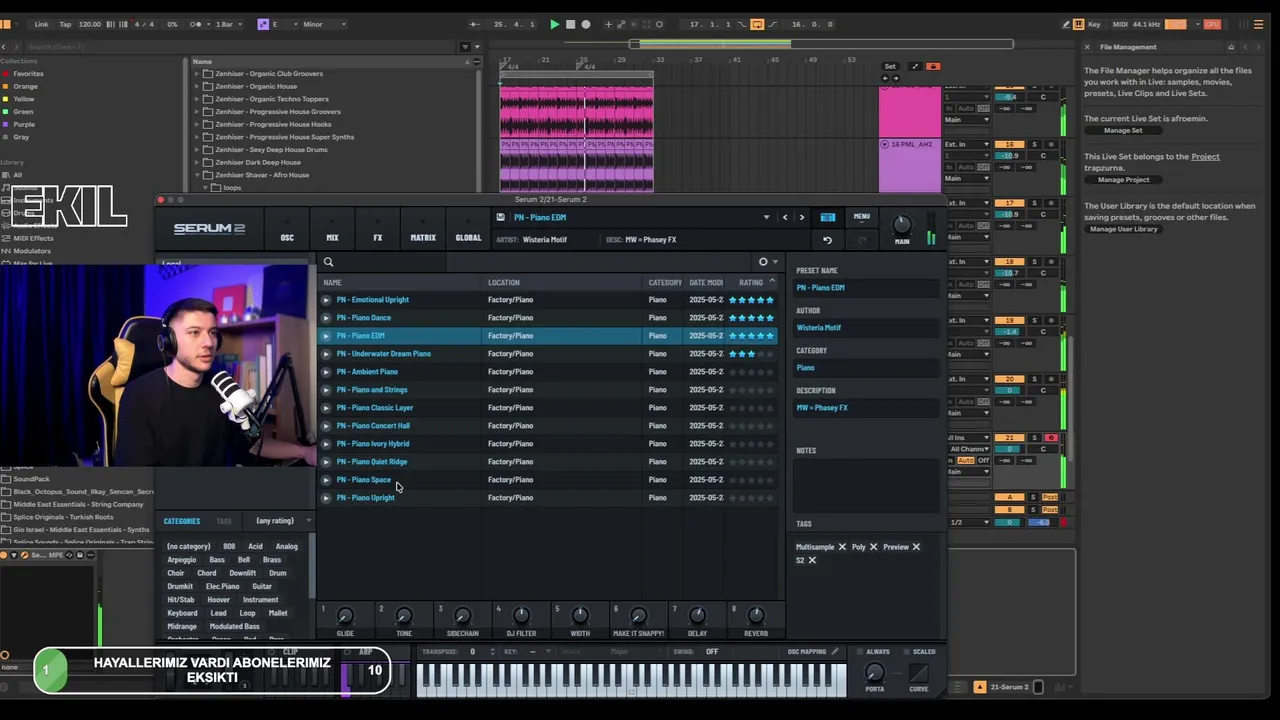
Task: Preview the PN - Underwater Dream Piano preset
Action: (x=326, y=354)
